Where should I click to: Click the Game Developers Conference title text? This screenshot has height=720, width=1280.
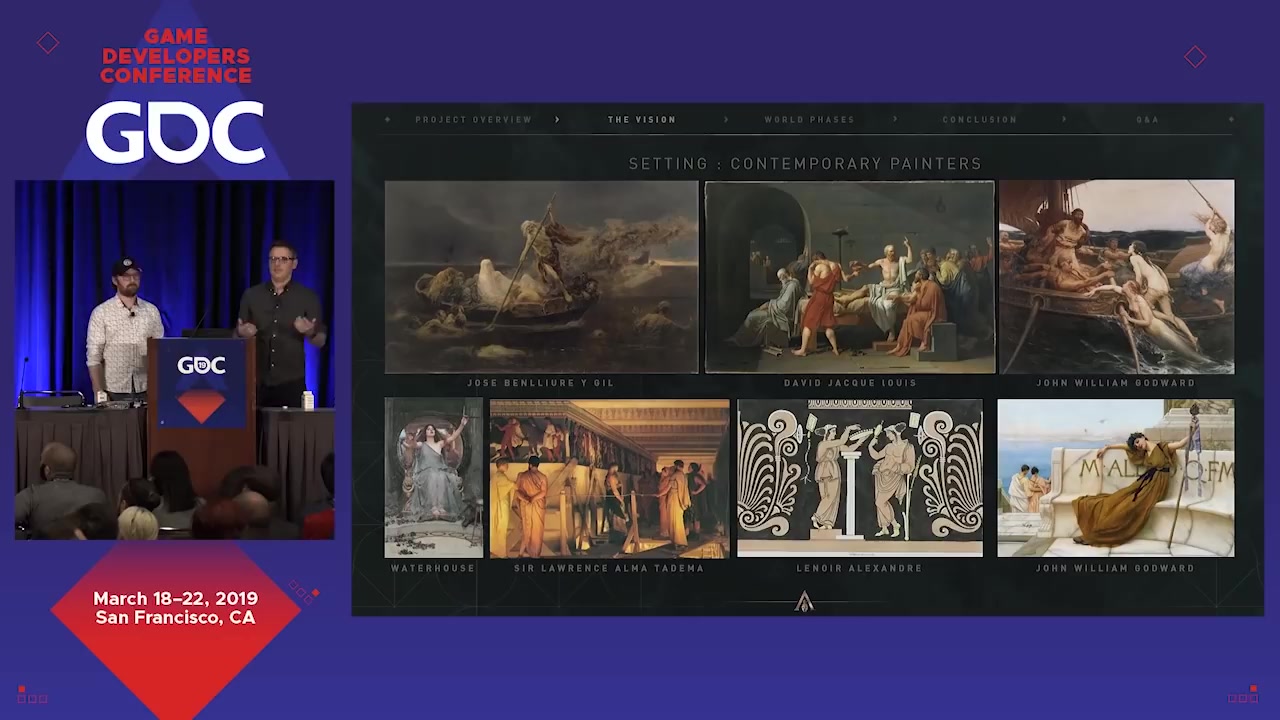175,56
